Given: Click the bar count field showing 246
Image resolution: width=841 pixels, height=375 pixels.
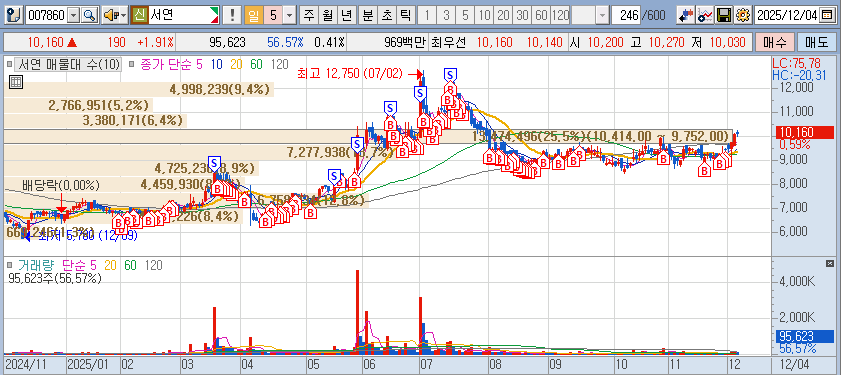Looking at the screenshot, I should tap(626, 15).
